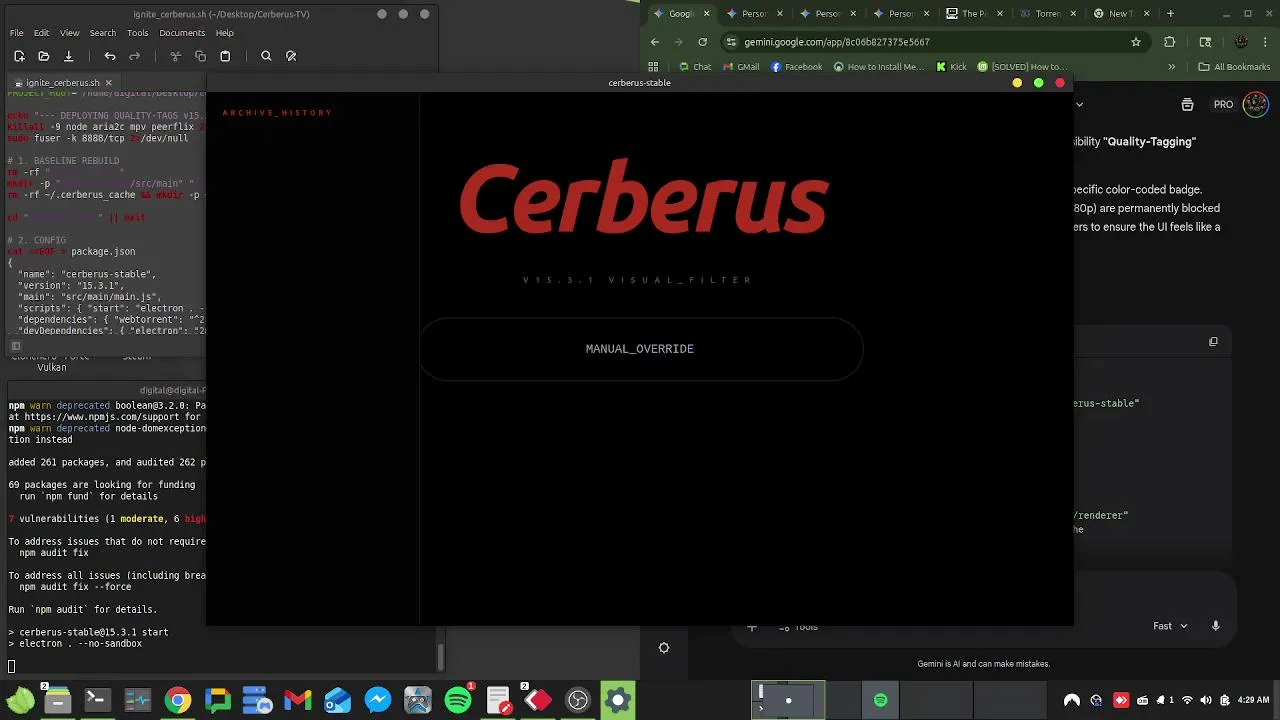Open the Chrome three-dot menu
Screen dimensions: 1280x720
tap(1266, 42)
